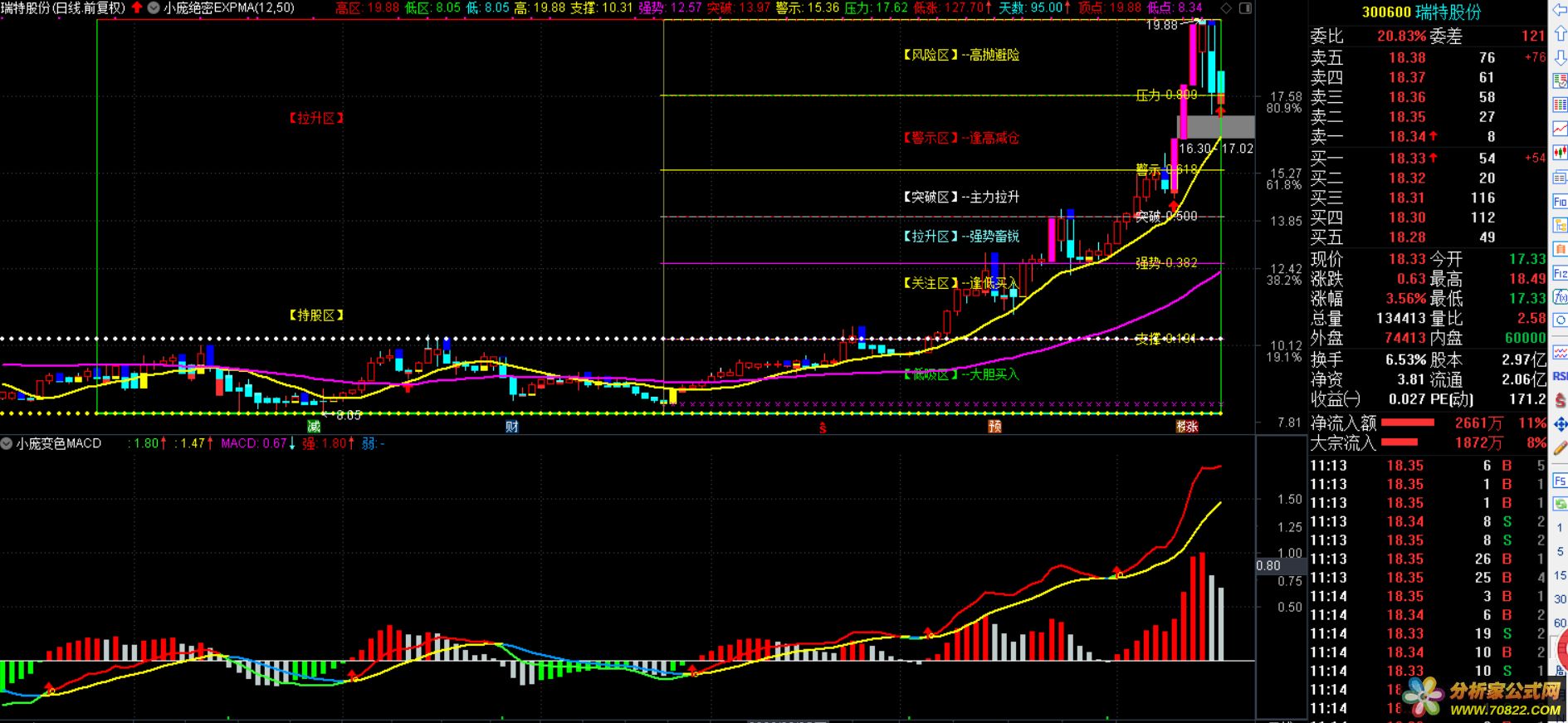Switch to the candlestick chart icon

point(1560,153)
